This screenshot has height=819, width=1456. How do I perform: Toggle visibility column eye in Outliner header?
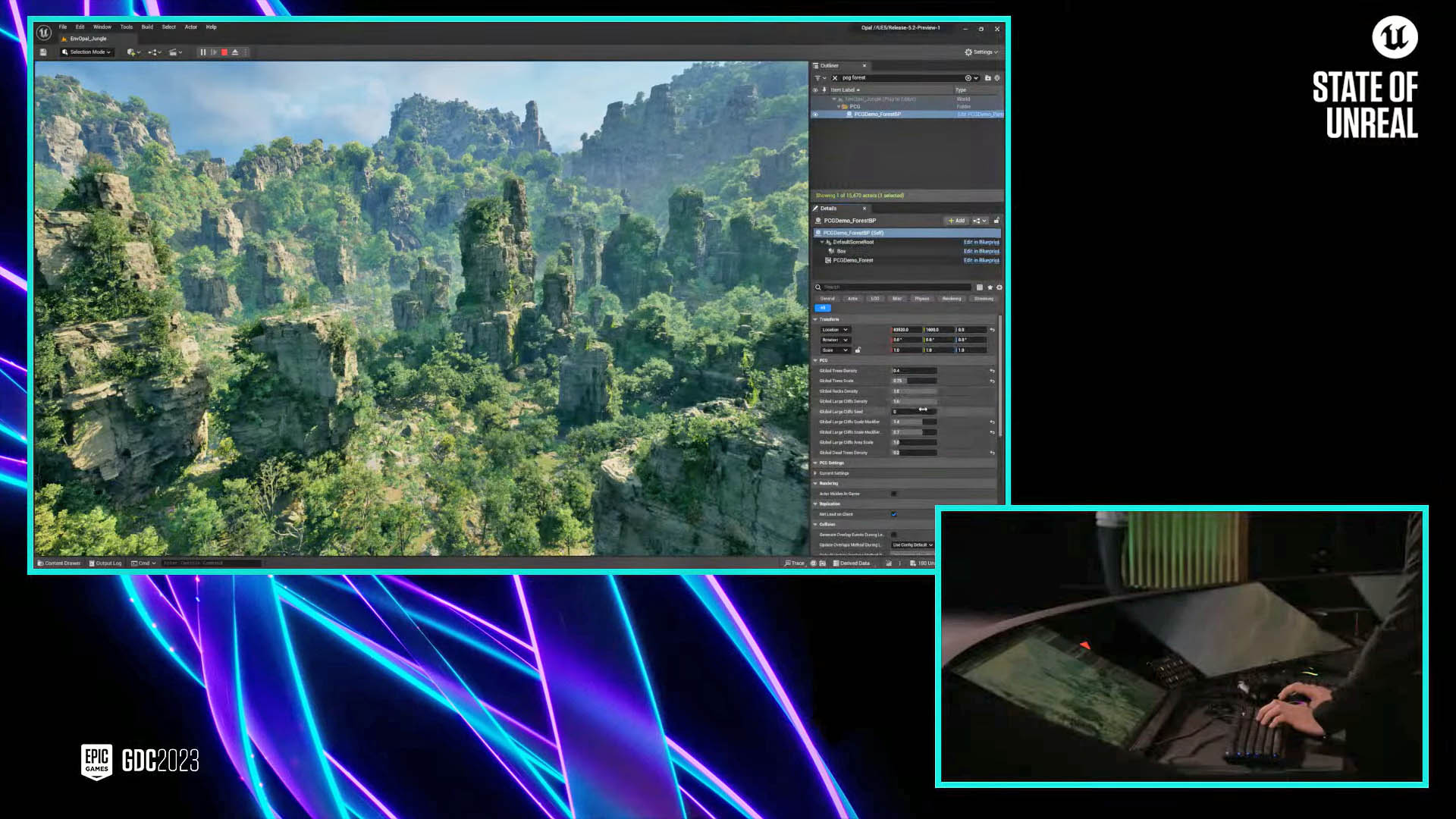coord(815,89)
